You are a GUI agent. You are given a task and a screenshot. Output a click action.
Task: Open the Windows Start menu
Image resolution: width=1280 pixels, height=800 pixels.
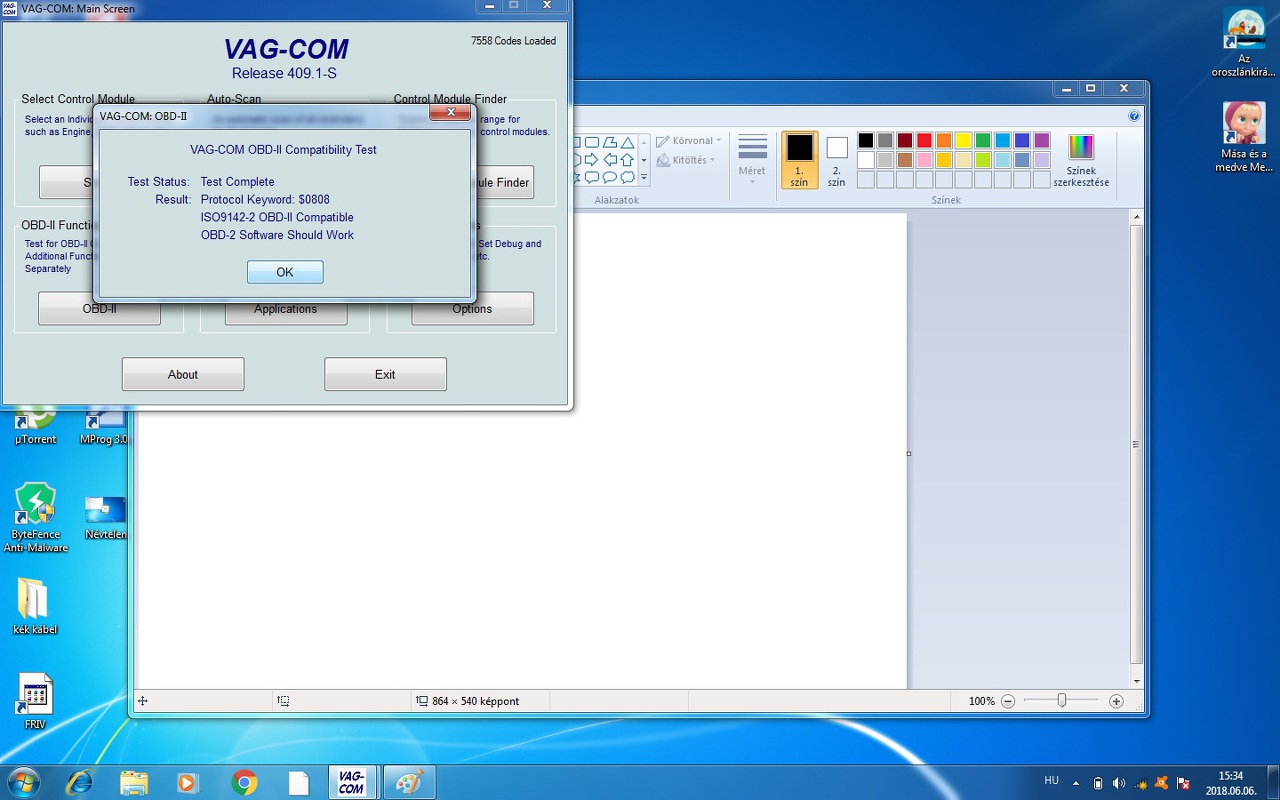point(23,781)
